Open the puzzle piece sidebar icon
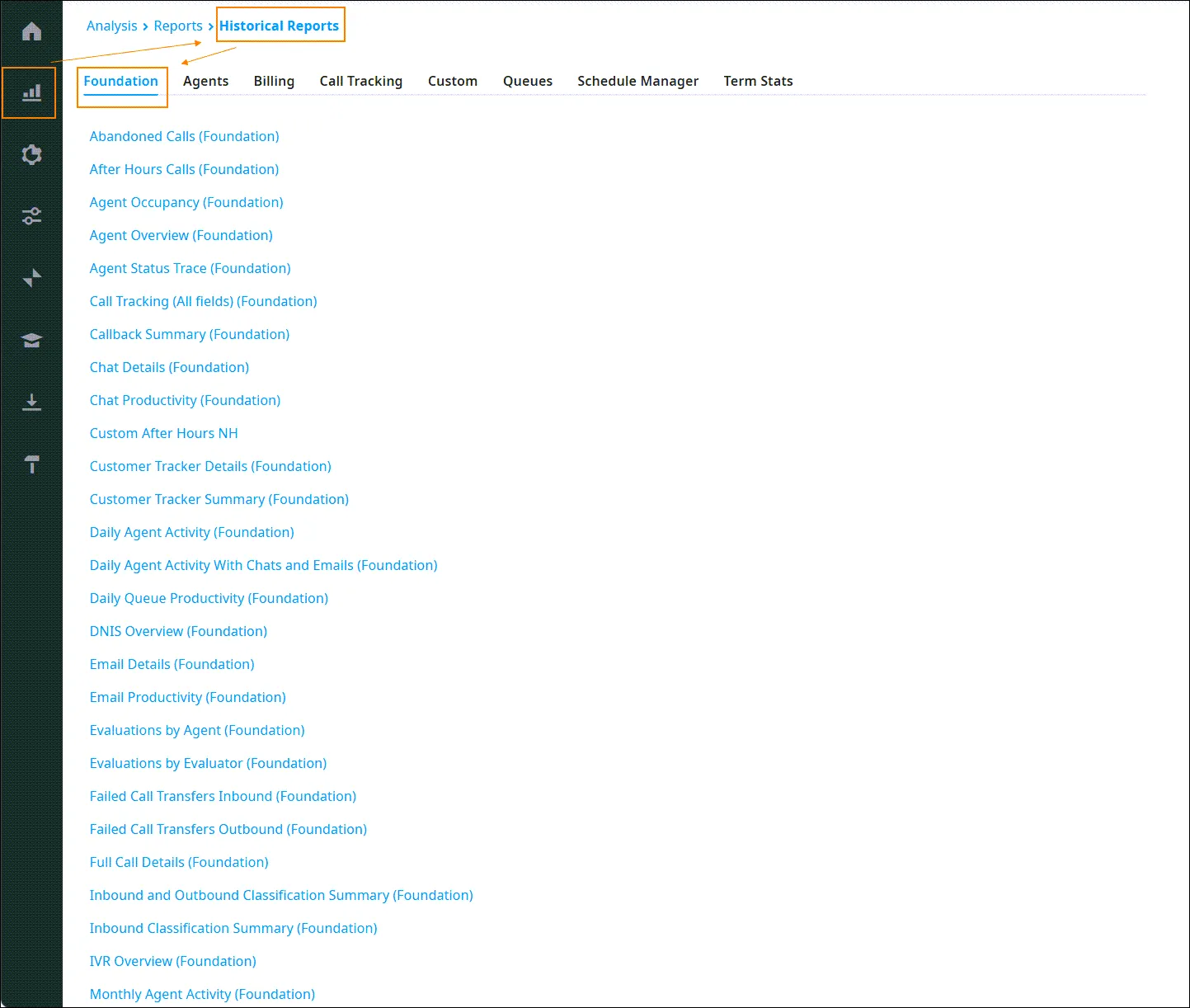 tap(31, 154)
